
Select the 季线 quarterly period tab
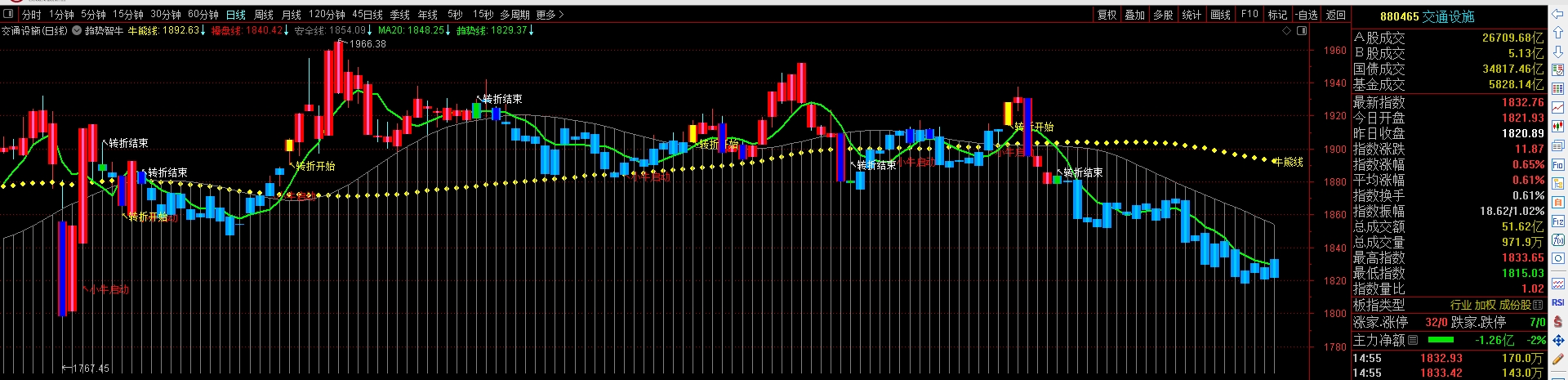pyautogui.click(x=400, y=15)
